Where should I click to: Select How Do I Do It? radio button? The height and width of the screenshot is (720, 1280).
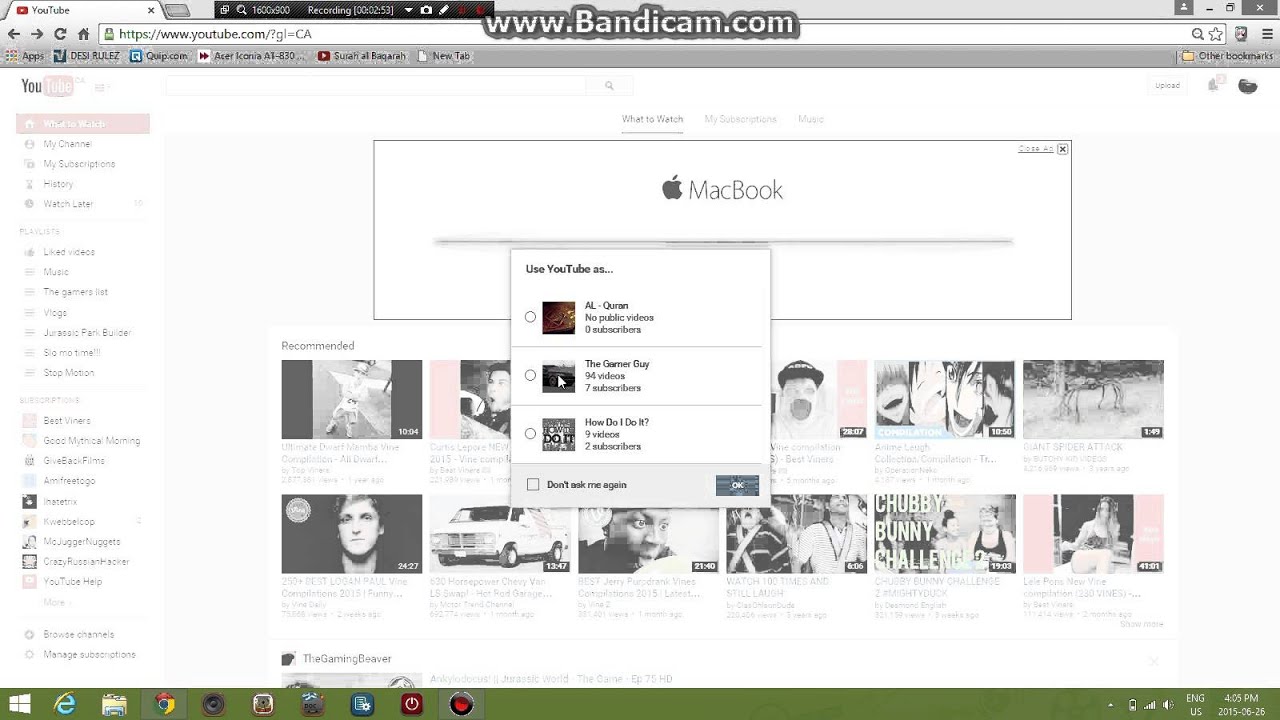click(530, 434)
